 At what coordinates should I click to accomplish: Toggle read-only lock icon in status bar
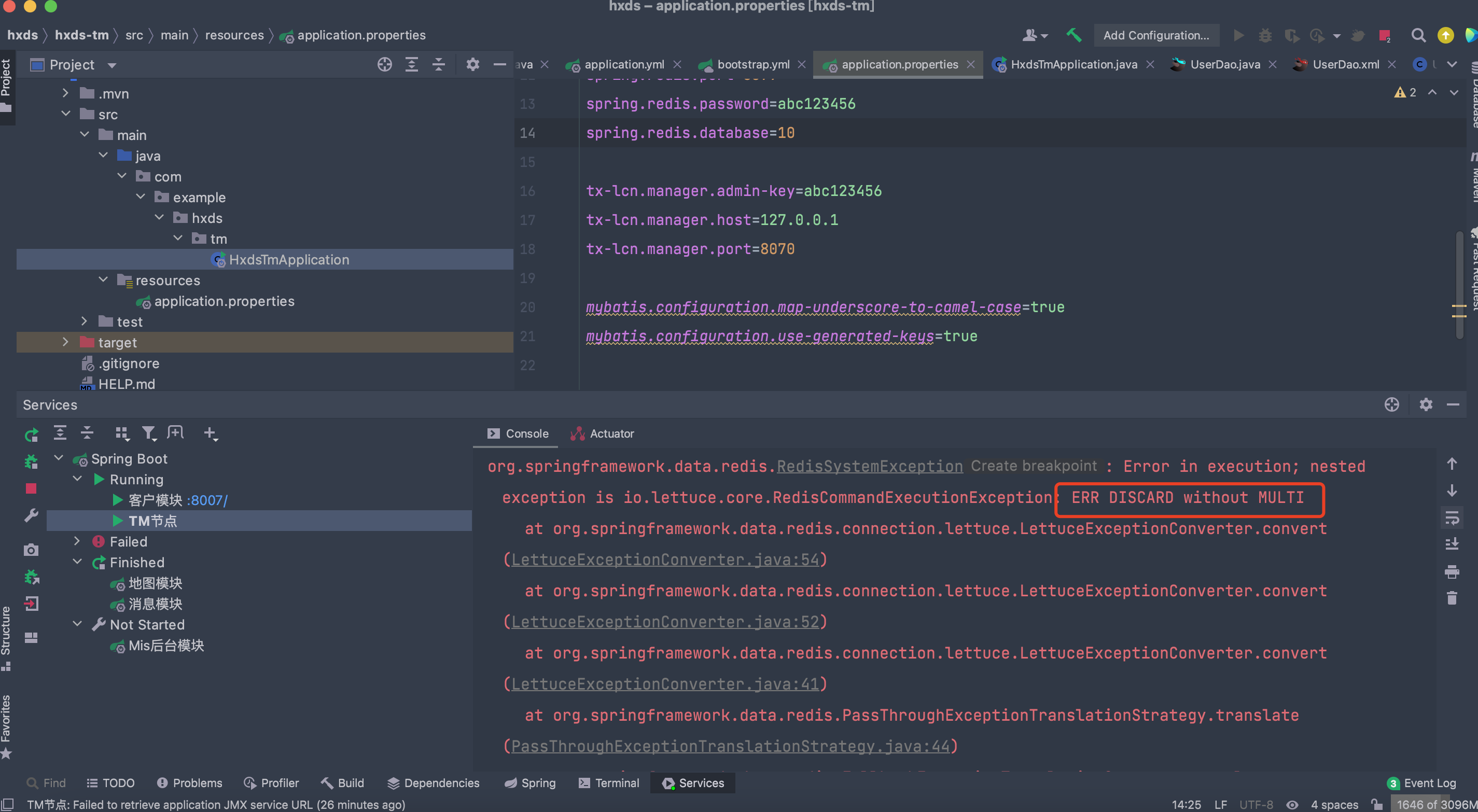click(1376, 804)
